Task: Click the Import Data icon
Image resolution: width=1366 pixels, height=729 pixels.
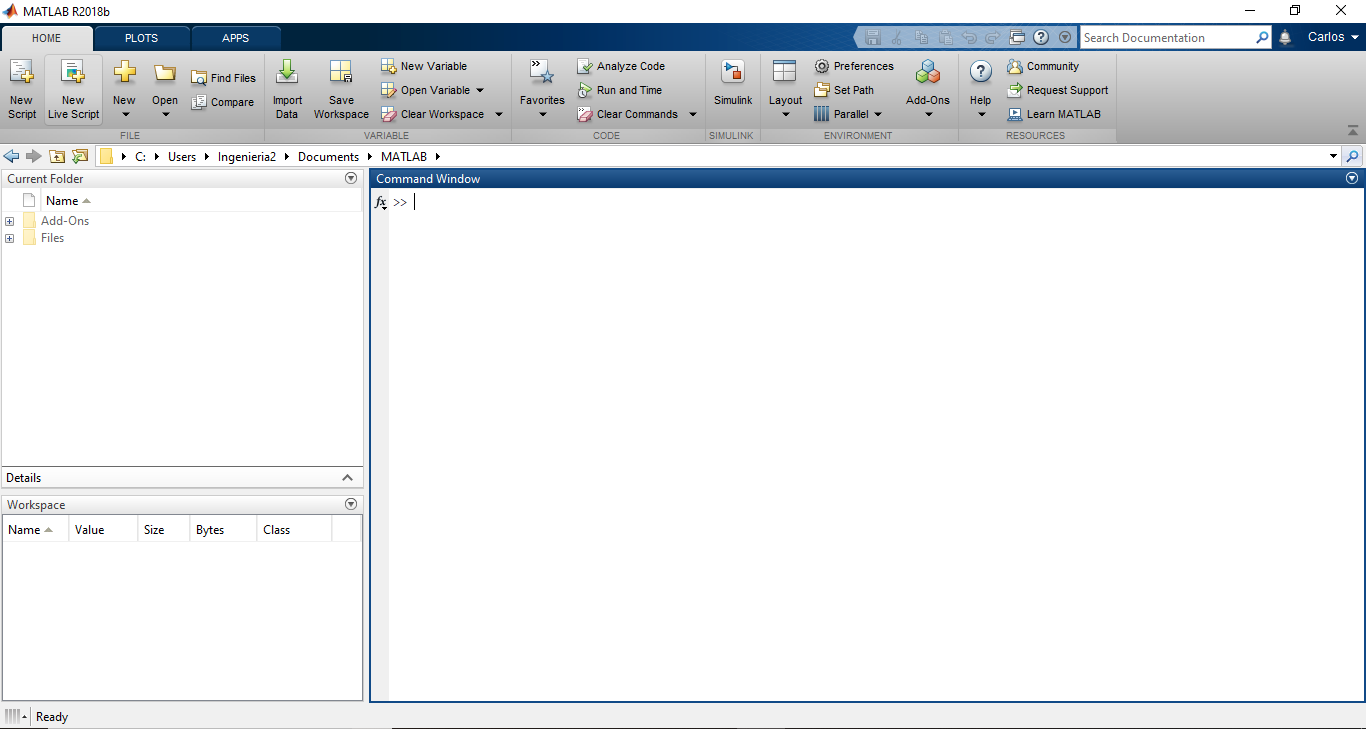Action: (287, 72)
